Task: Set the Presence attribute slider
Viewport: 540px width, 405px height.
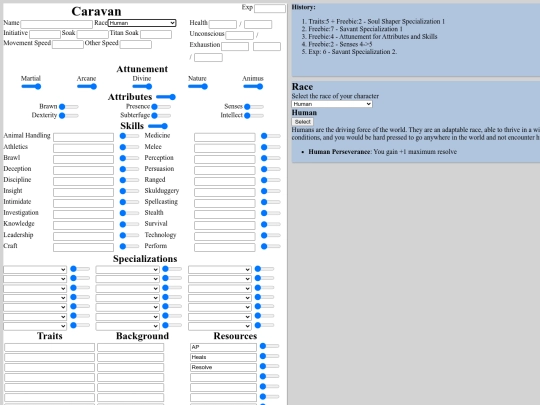Action: (x=161, y=107)
